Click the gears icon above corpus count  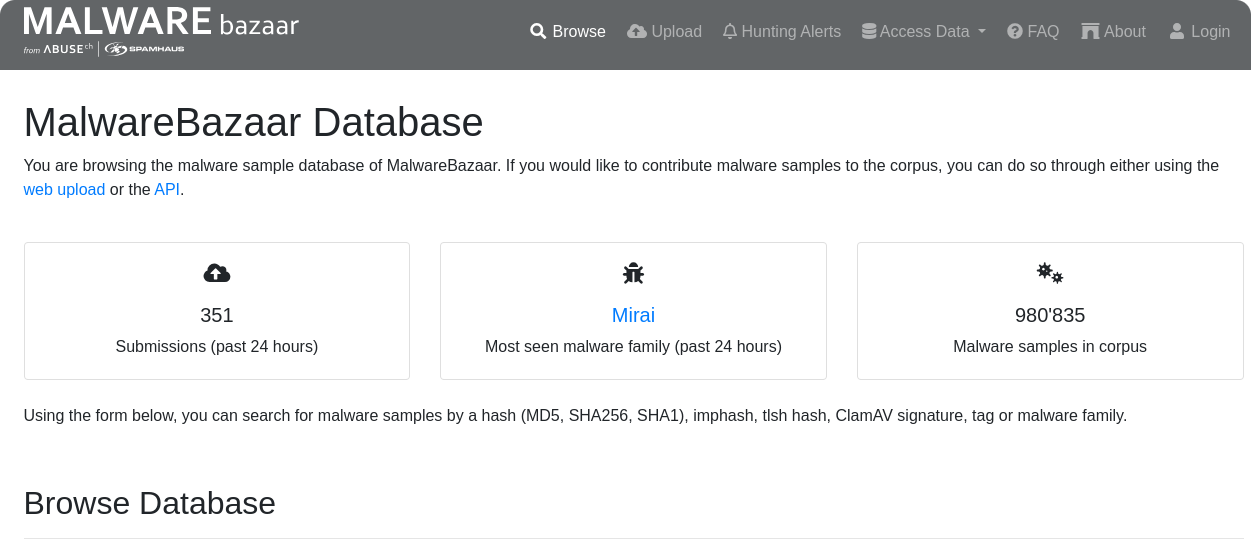[1050, 273]
